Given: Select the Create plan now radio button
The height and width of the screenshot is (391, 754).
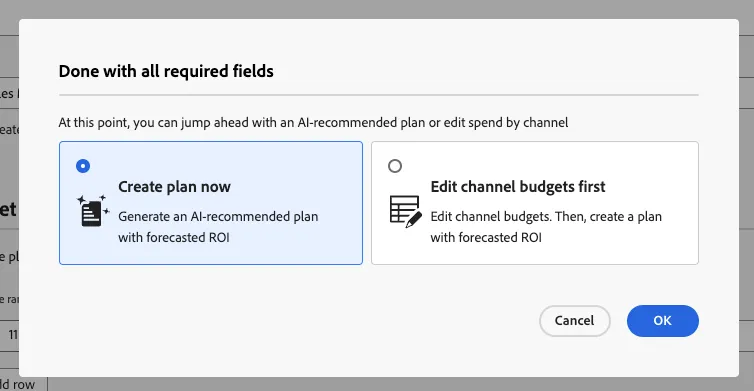Looking at the screenshot, I should (x=83, y=166).
